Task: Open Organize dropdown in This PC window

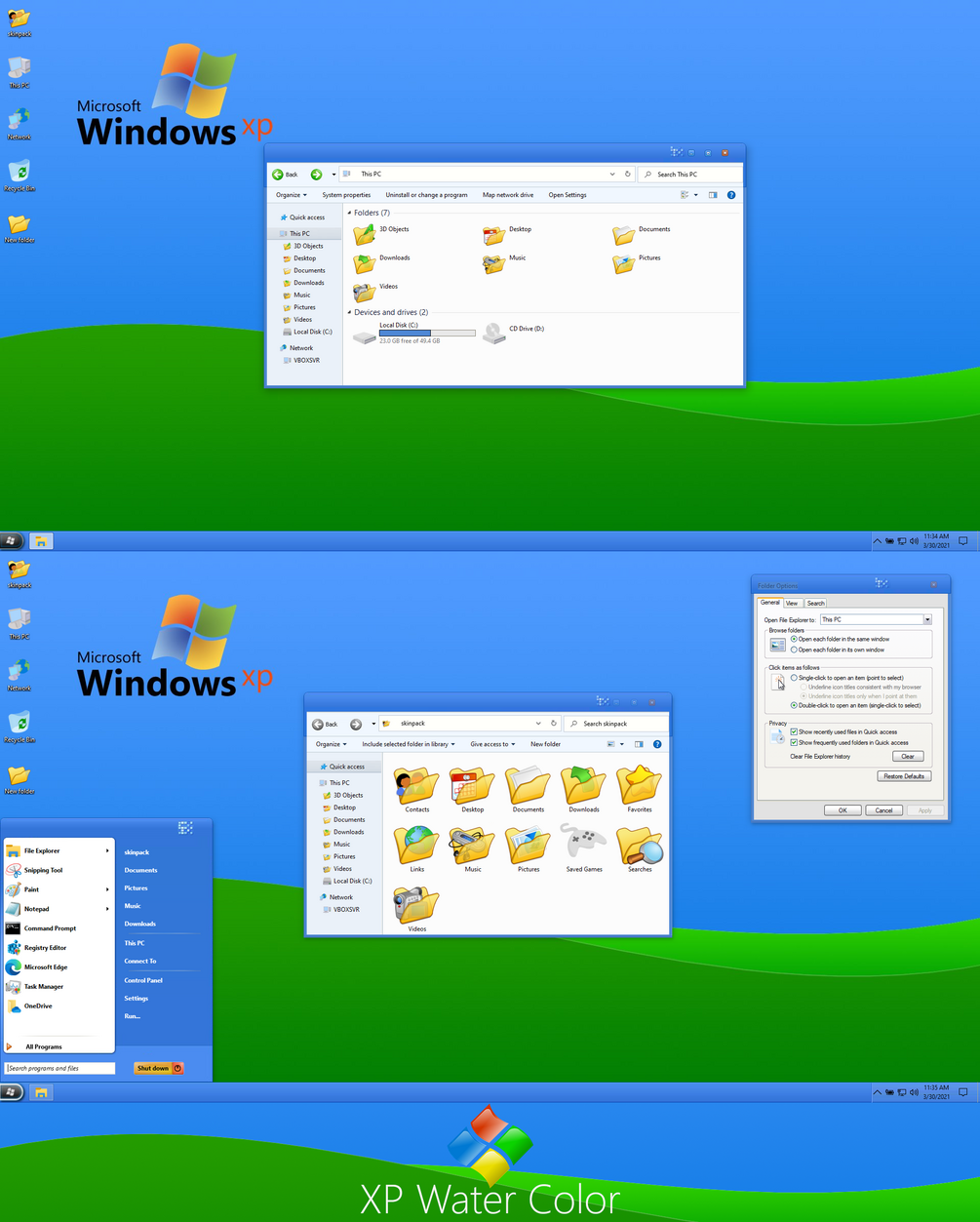Action: [x=291, y=195]
